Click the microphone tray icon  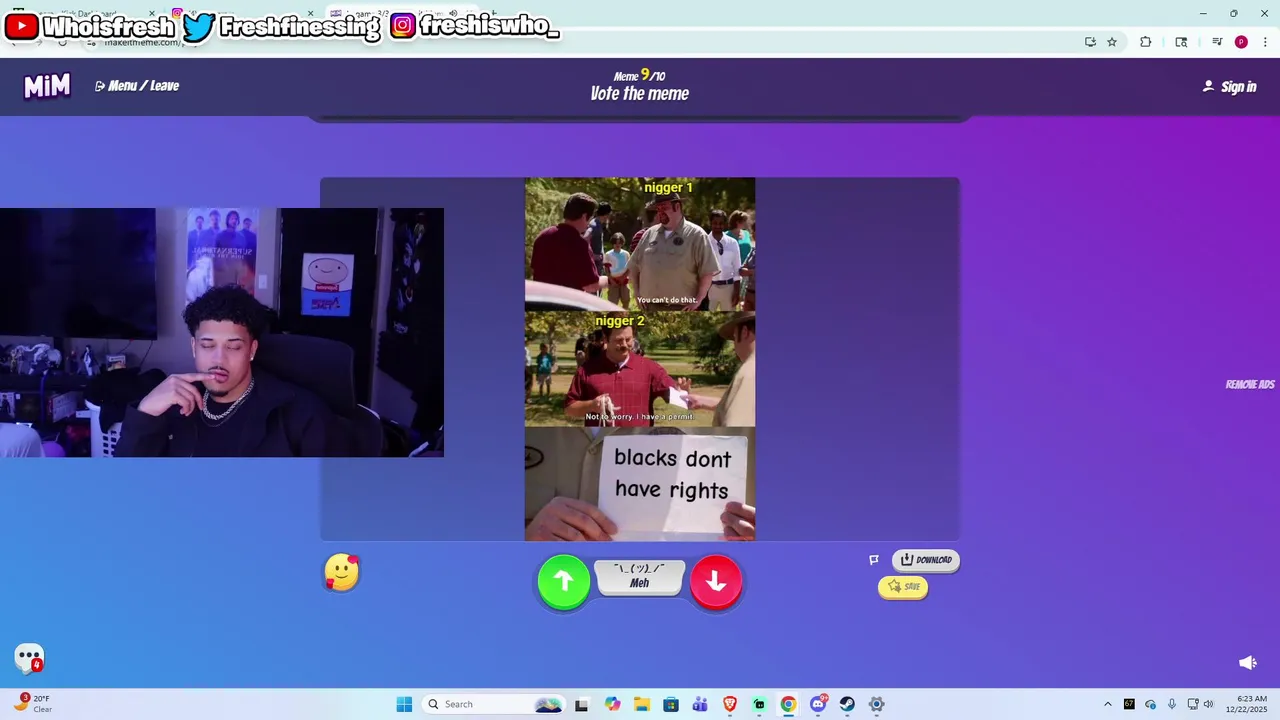click(1171, 704)
